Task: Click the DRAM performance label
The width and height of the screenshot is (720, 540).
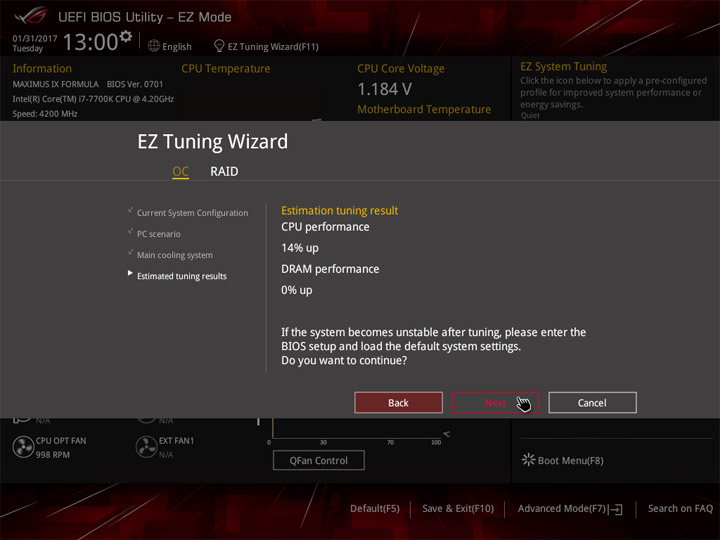Action: tap(330, 269)
